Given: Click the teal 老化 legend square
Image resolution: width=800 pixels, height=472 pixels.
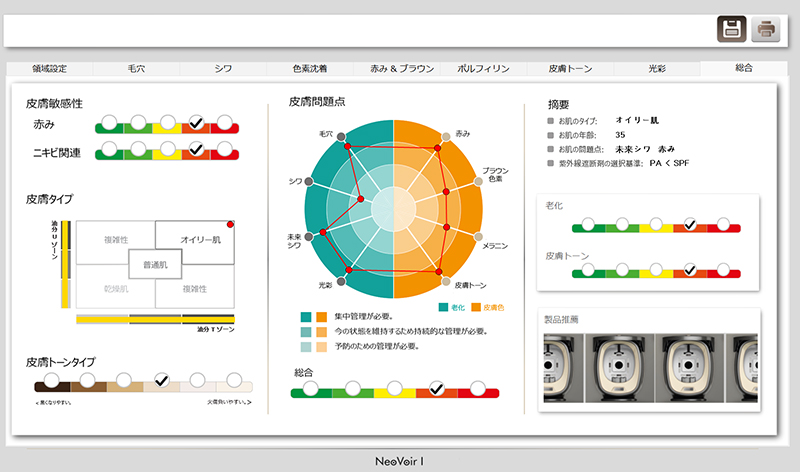Looking at the screenshot, I should 443,307.
